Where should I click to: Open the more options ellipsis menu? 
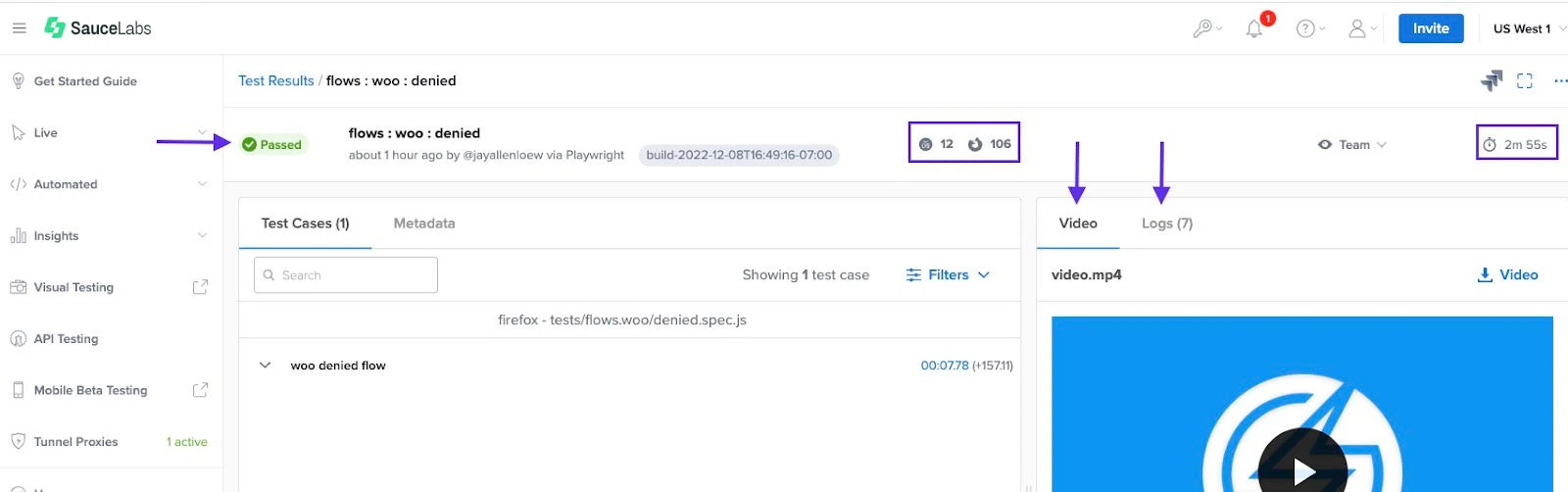pyautogui.click(x=1560, y=81)
